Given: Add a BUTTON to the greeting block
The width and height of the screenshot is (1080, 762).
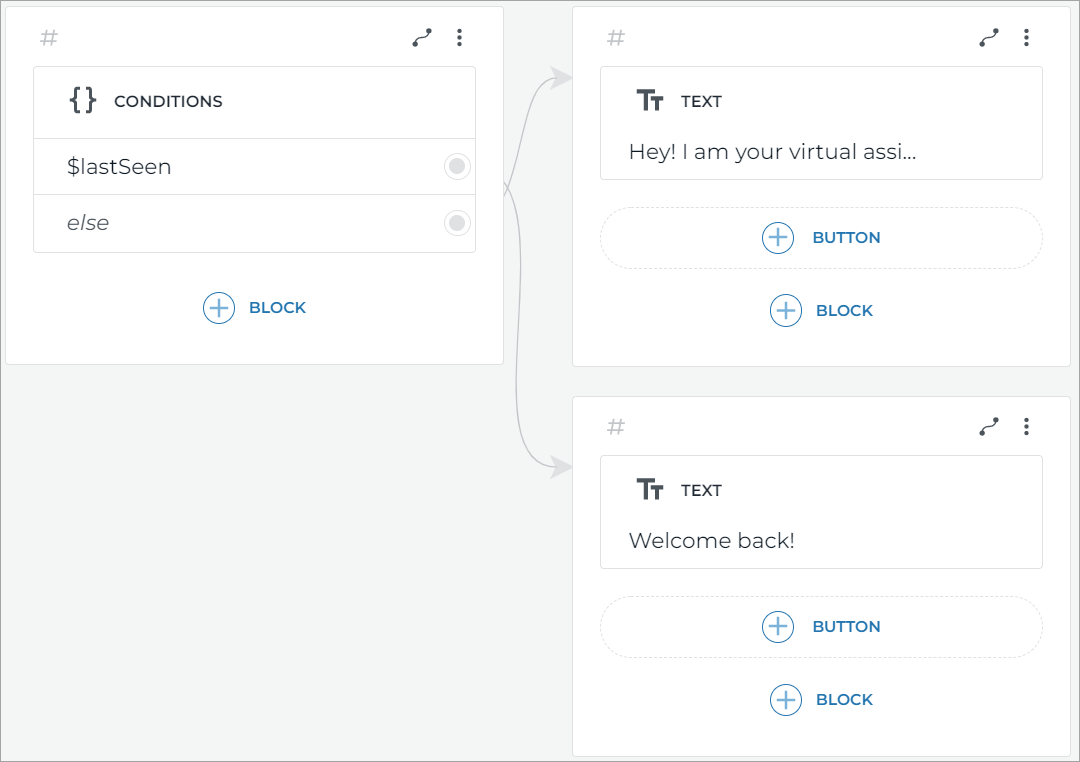Looking at the screenshot, I should (821, 237).
